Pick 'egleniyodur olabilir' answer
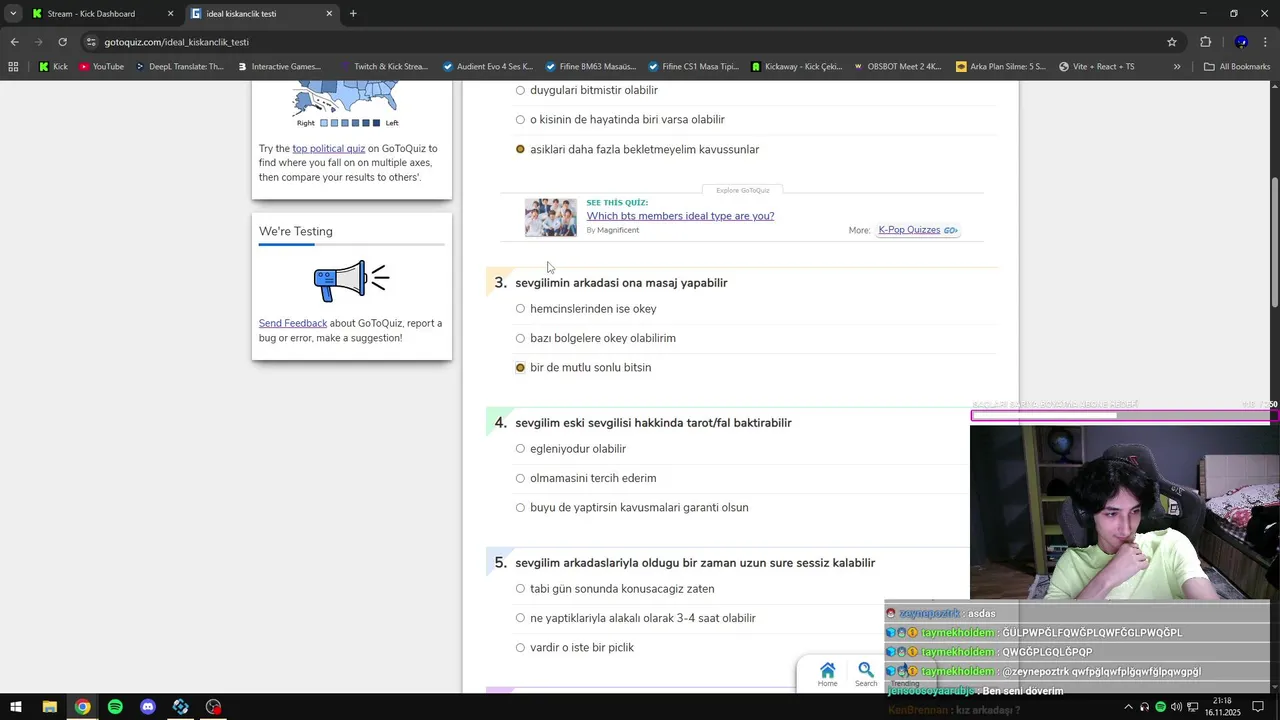The height and width of the screenshot is (720, 1280). point(520,449)
